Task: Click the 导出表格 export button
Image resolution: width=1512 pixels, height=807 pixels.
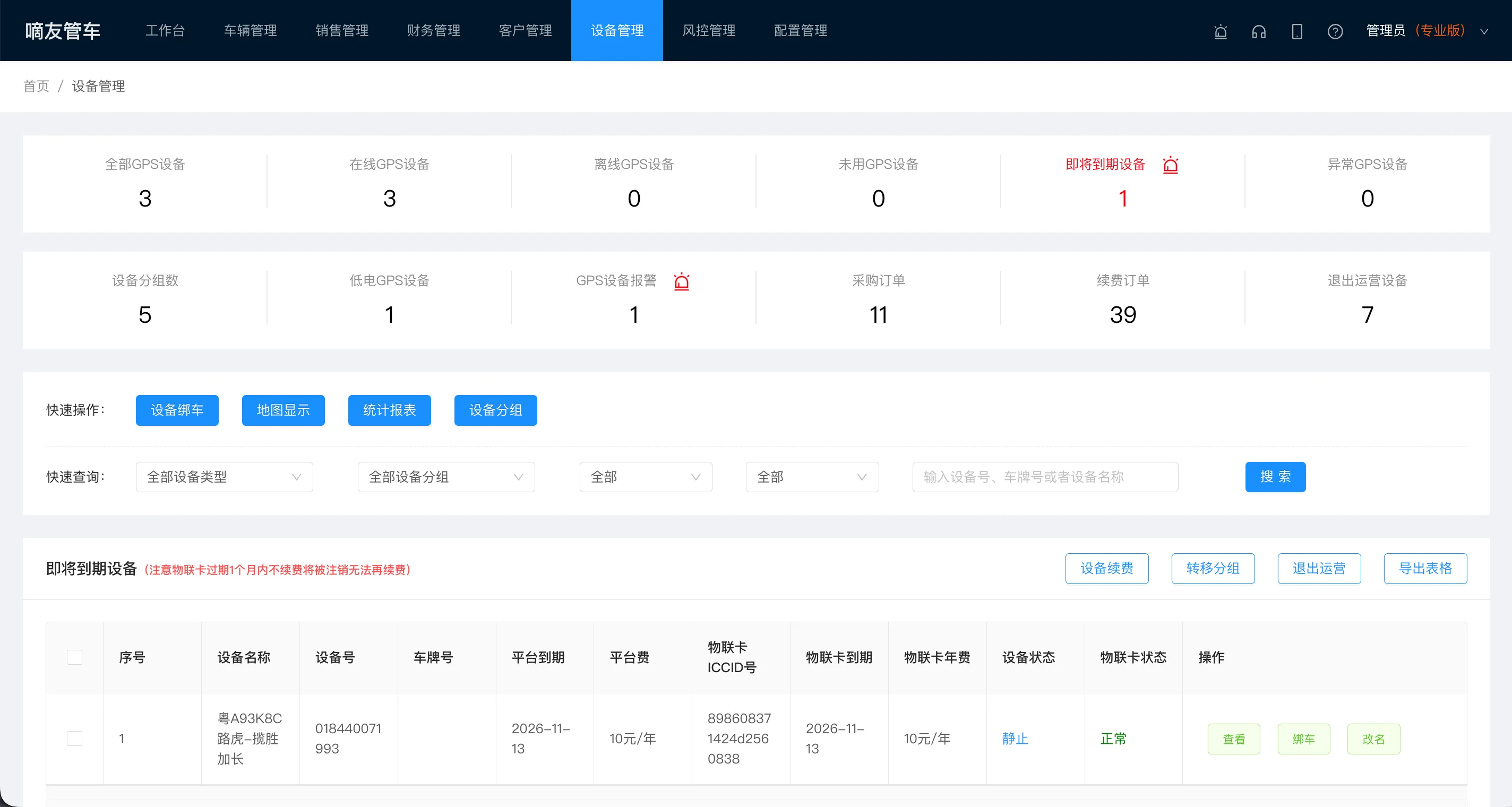Action: pos(1425,568)
